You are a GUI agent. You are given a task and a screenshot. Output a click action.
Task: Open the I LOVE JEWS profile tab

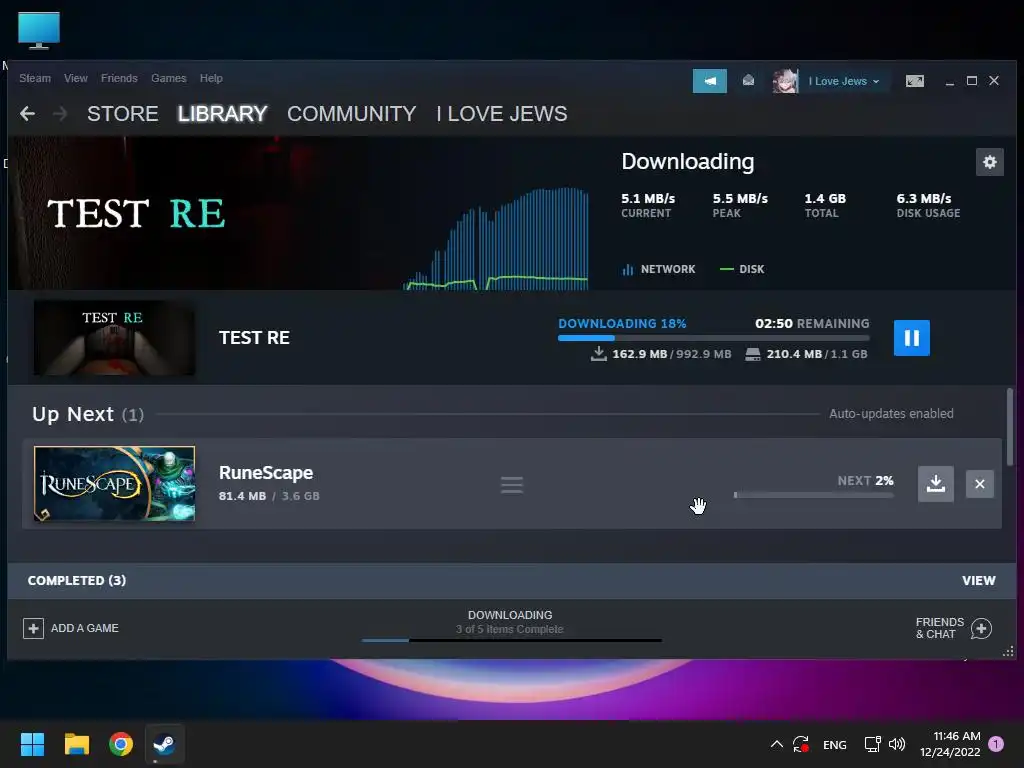click(x=502, y=114)
